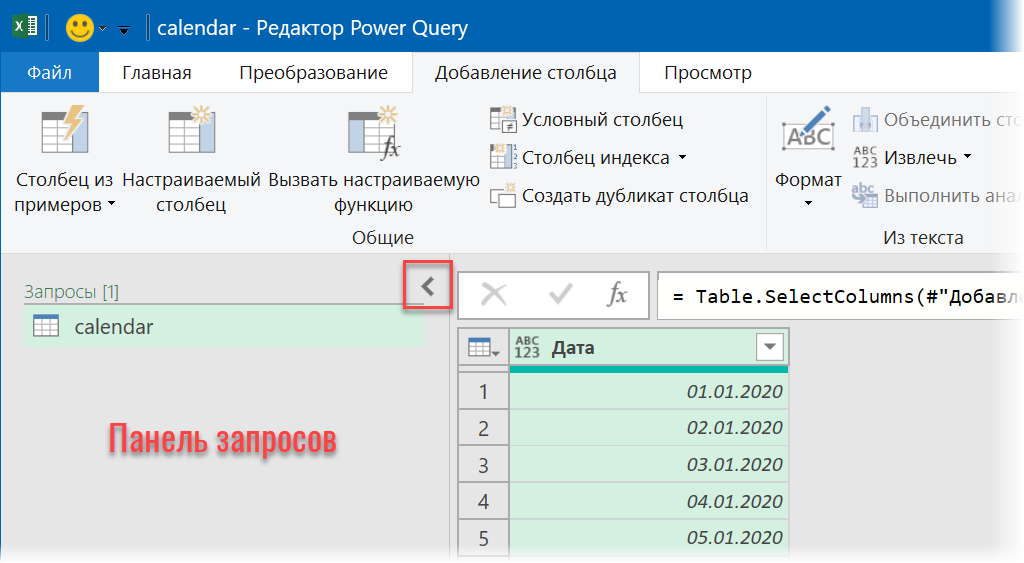Expand the Столбец индекса dropdown arrow
Screen dimensions: 1024x563
click(682, 157)
